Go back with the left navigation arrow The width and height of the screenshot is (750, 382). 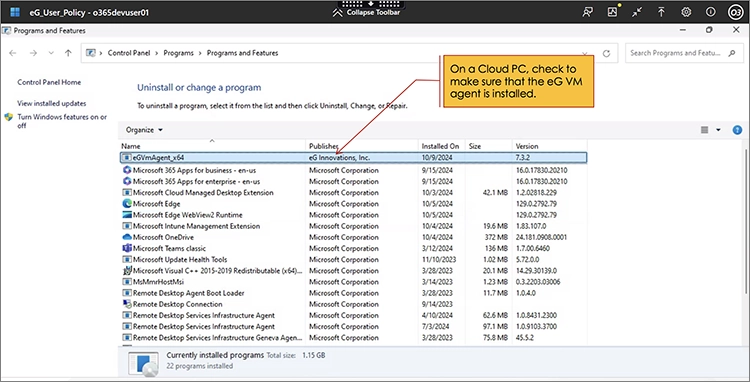pos(13,53)
